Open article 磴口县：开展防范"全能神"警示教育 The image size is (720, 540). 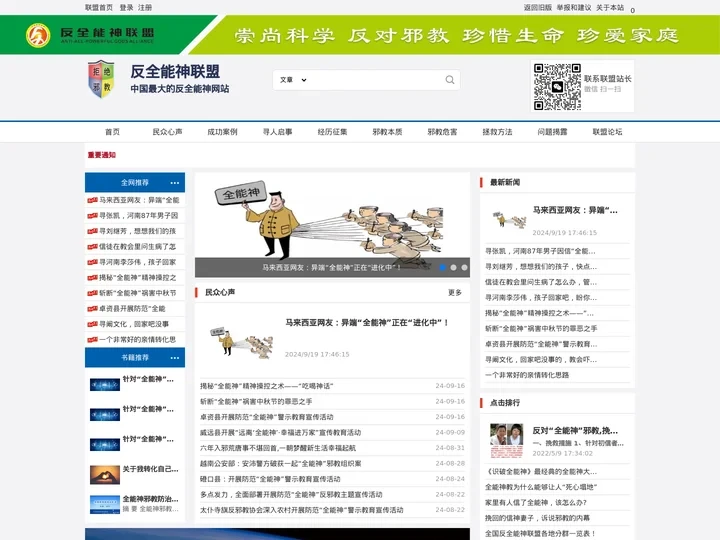pos(270,479)
